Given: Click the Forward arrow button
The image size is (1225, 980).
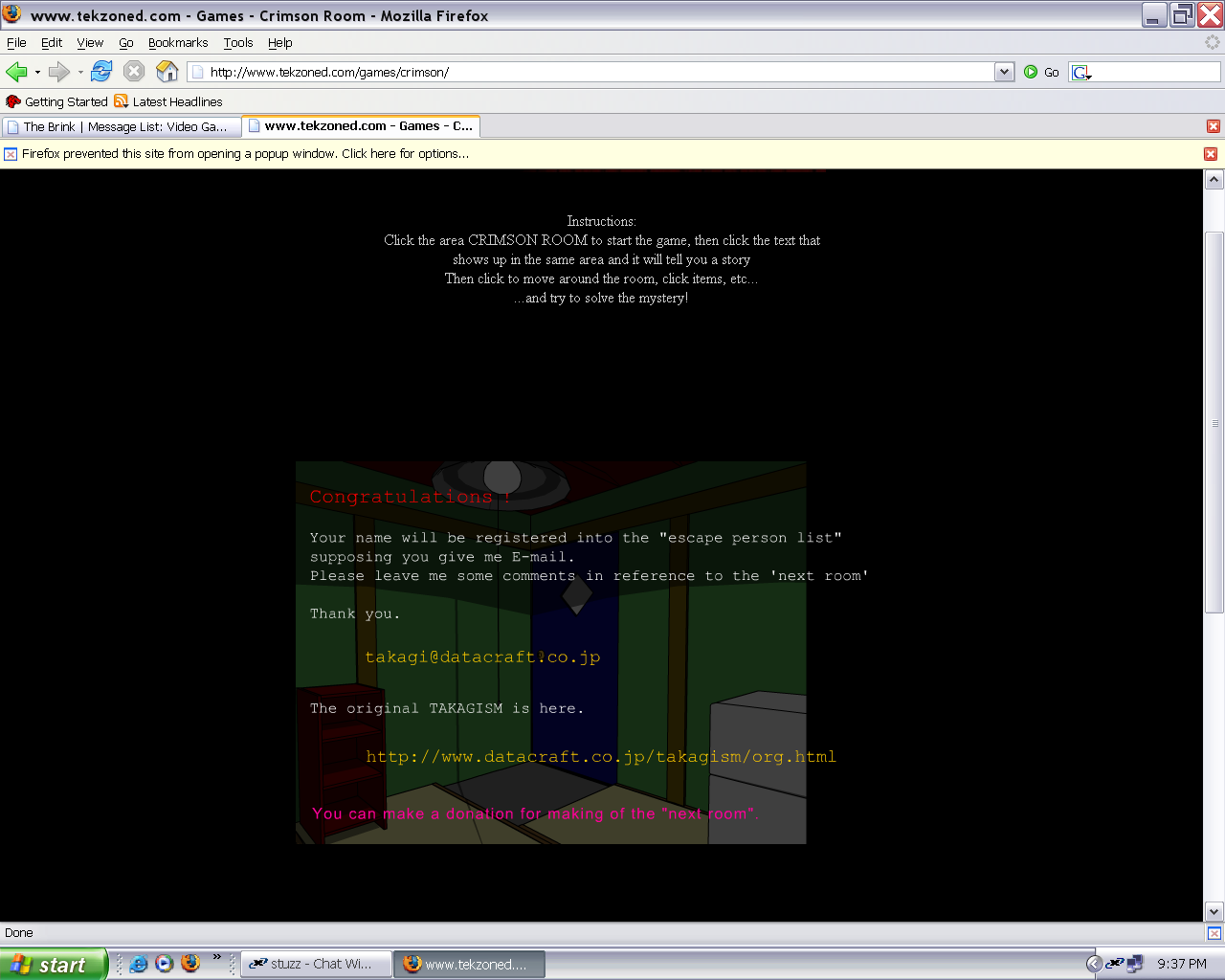Looking at the screenshot, I should [59, 72].
